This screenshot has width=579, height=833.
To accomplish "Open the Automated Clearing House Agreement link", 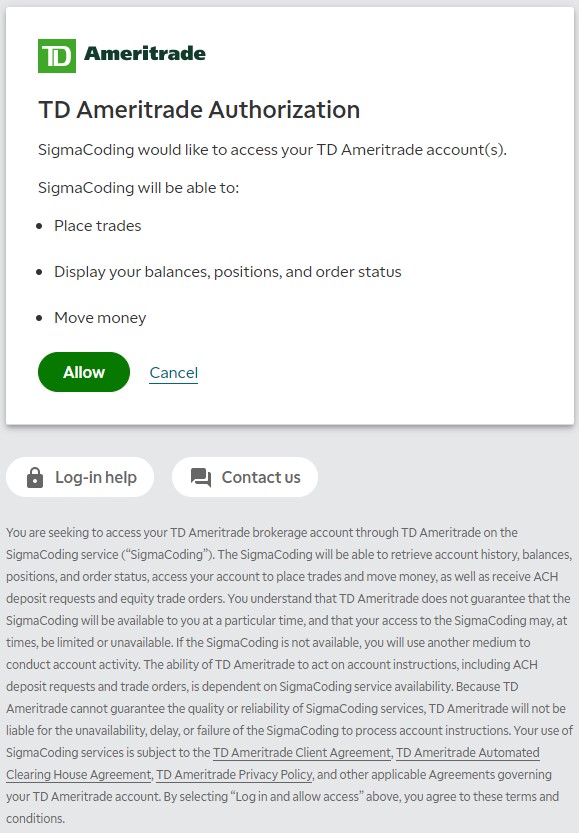I will click(273, 763).
